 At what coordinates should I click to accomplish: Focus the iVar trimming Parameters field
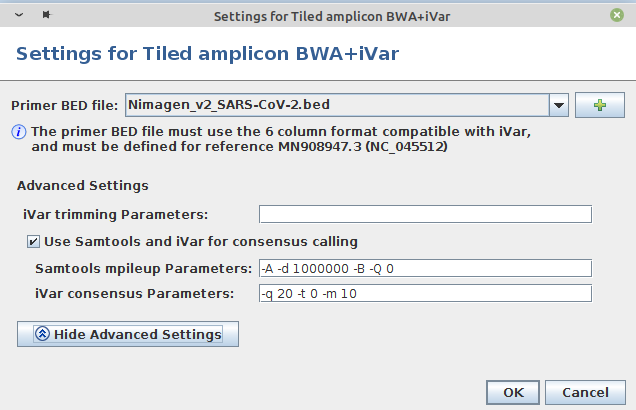pos(425,214)
